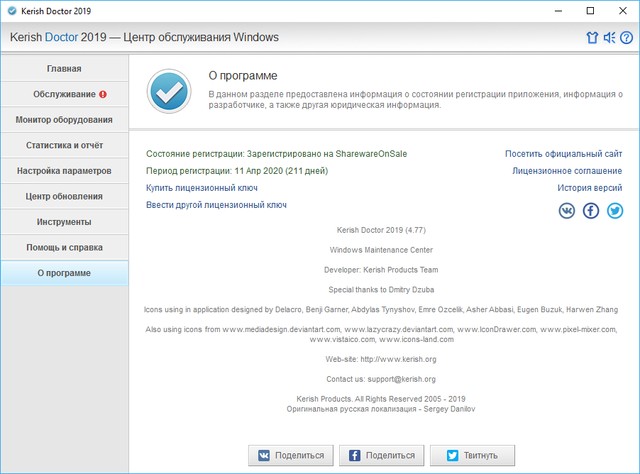Click Купить лицензионный ключ link
Viewport: 640px width, 474px height.
(x=202, y=187)
